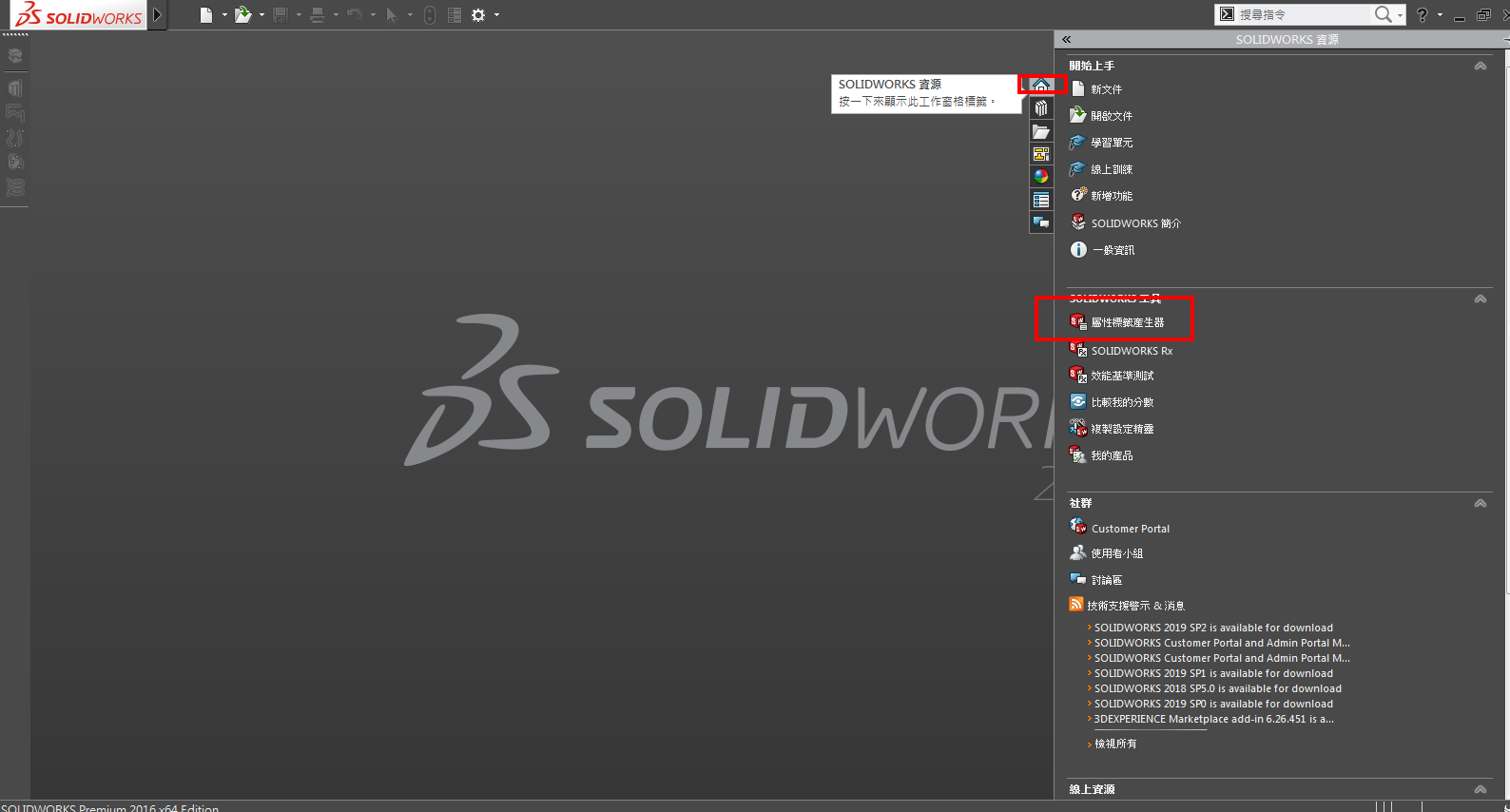
Task: Open the search type dropdown arrow
Action: 1400,15
